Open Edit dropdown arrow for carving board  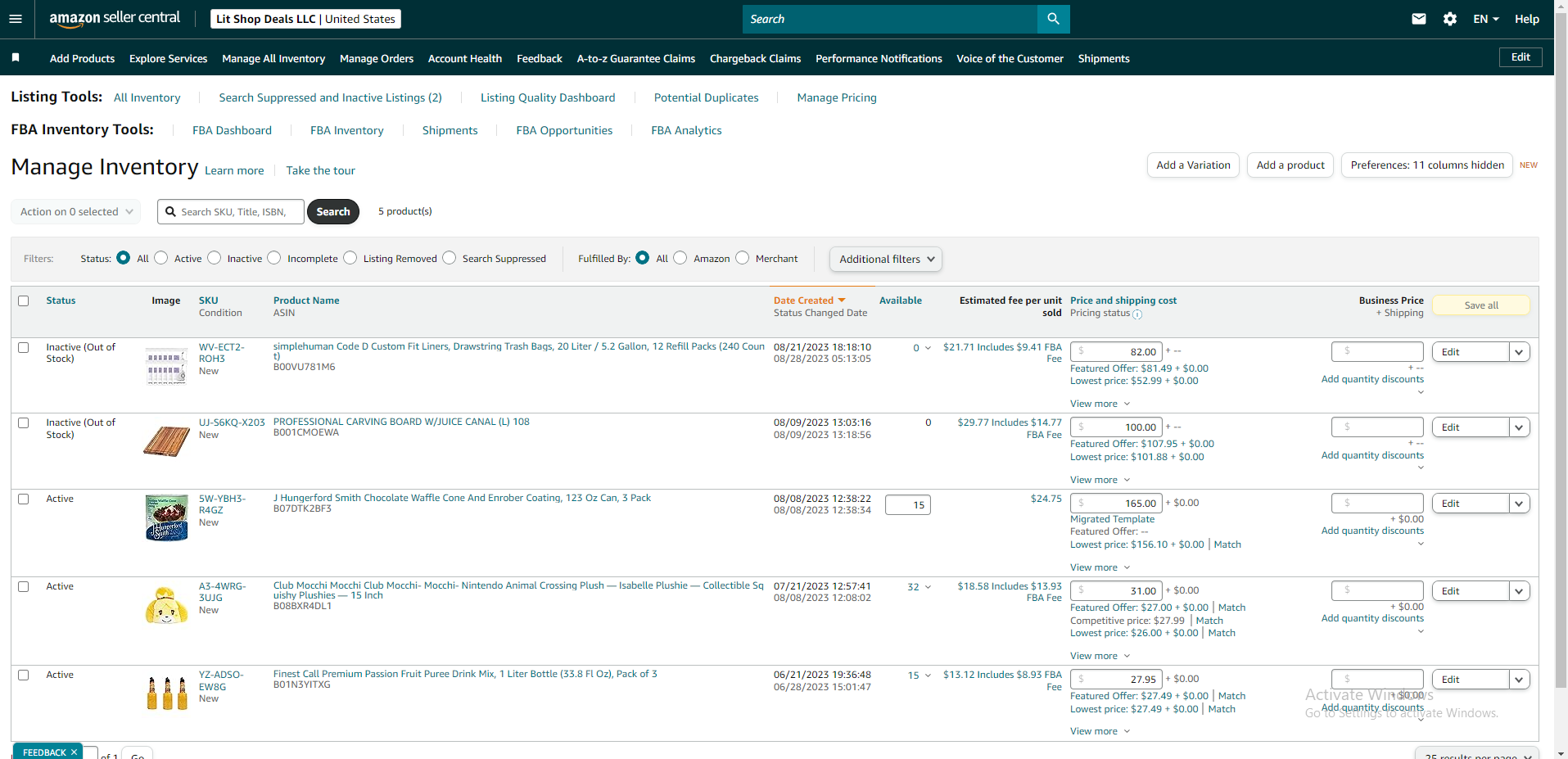coord(1520,427)
